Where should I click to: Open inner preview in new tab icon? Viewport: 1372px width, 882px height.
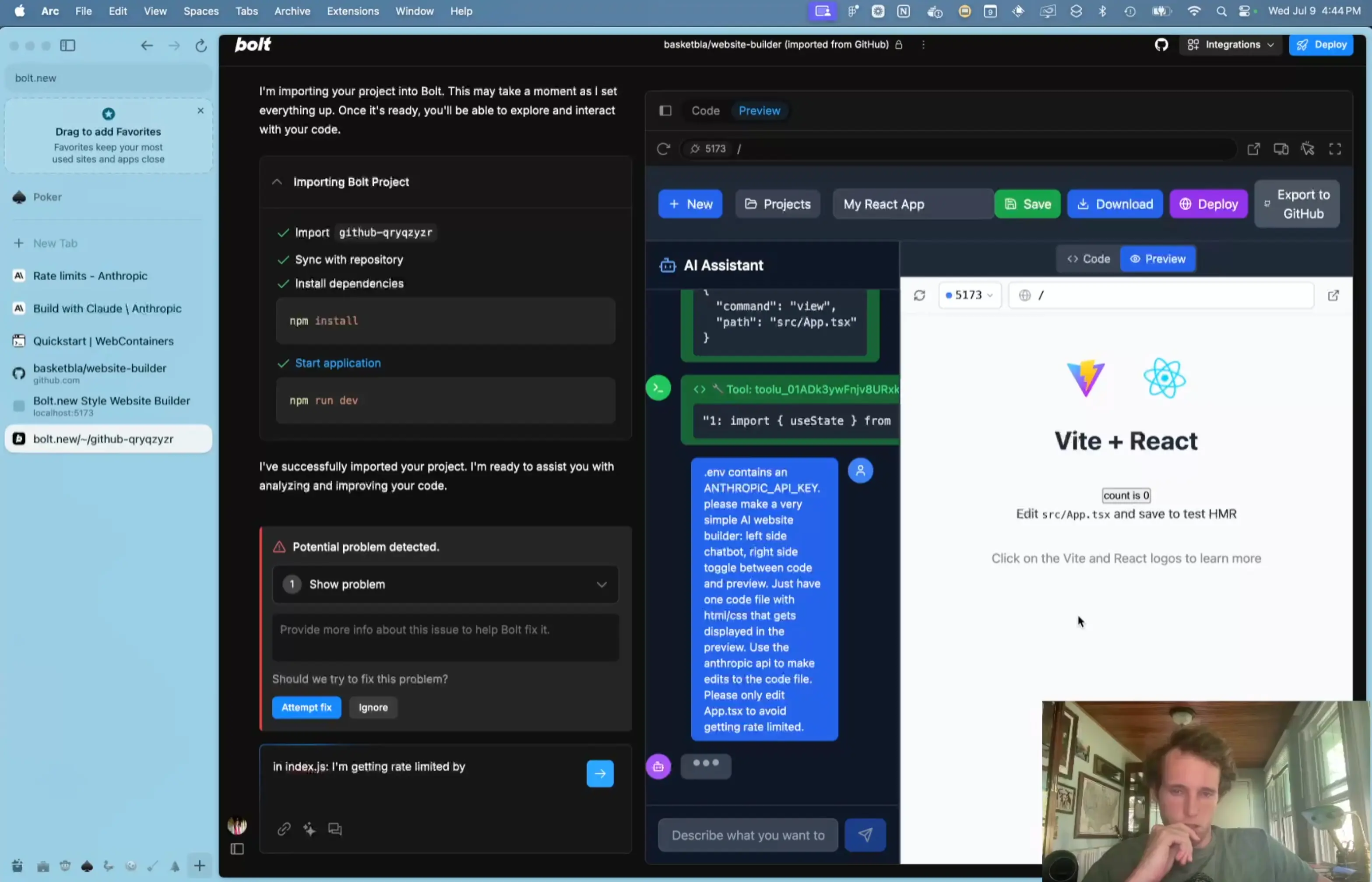coord(1333,296)
